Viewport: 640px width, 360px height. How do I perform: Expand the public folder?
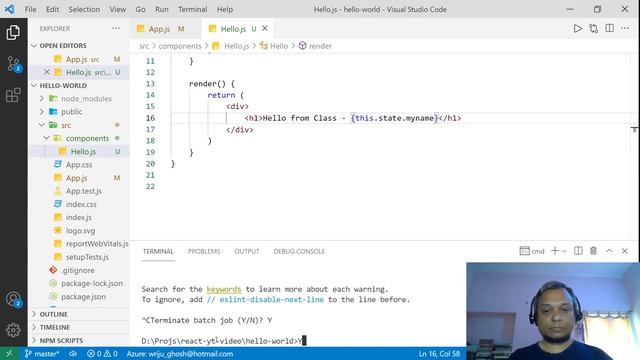coord(79,111)
